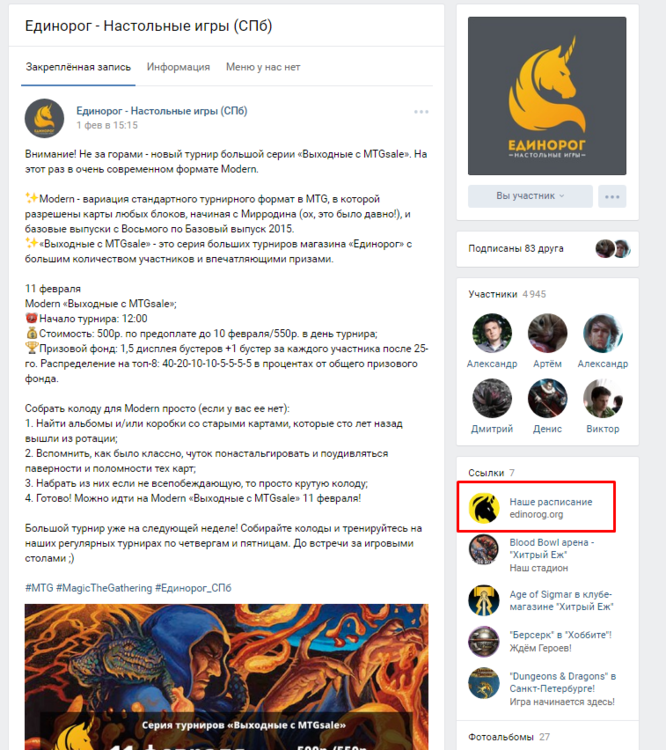Expand the Вы участник dropdown
The width and height of the screenshot is (666, 750).
coord(530,196)
